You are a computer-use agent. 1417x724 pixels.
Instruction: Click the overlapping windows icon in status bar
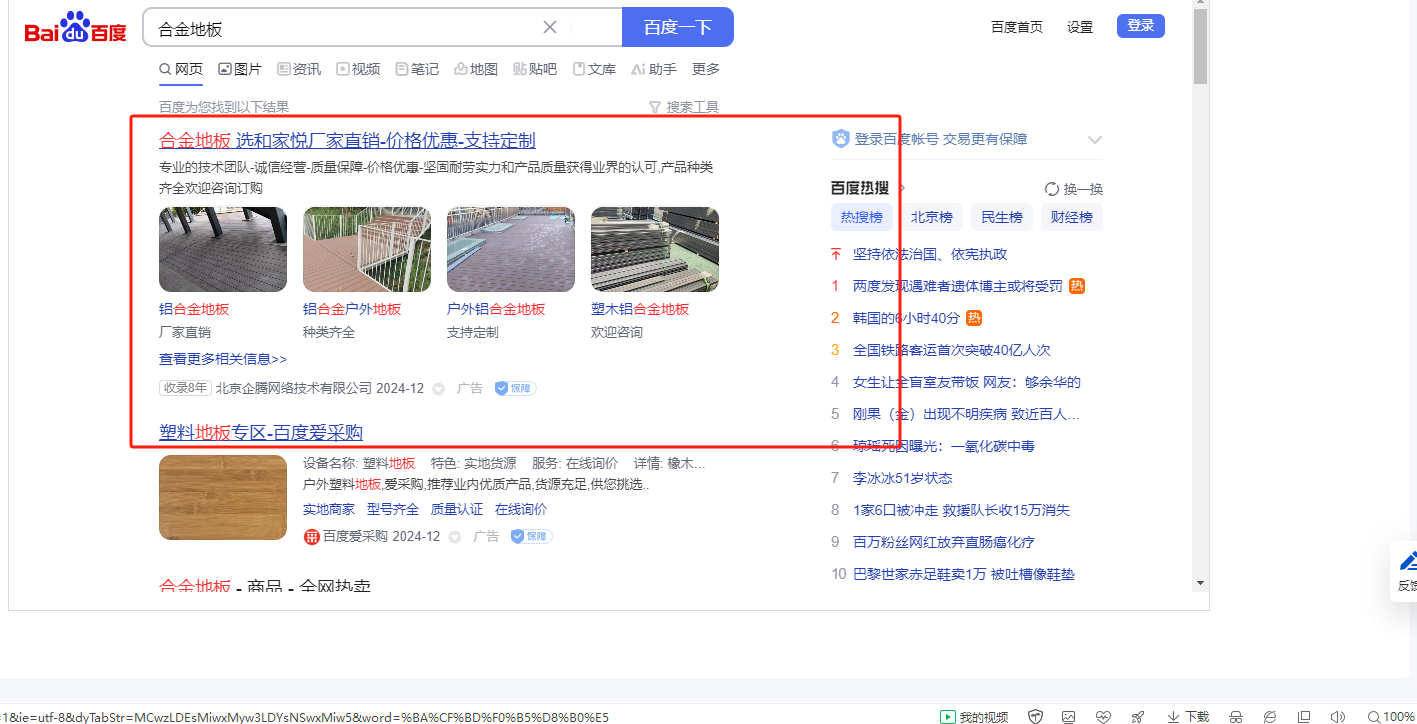1304,716
